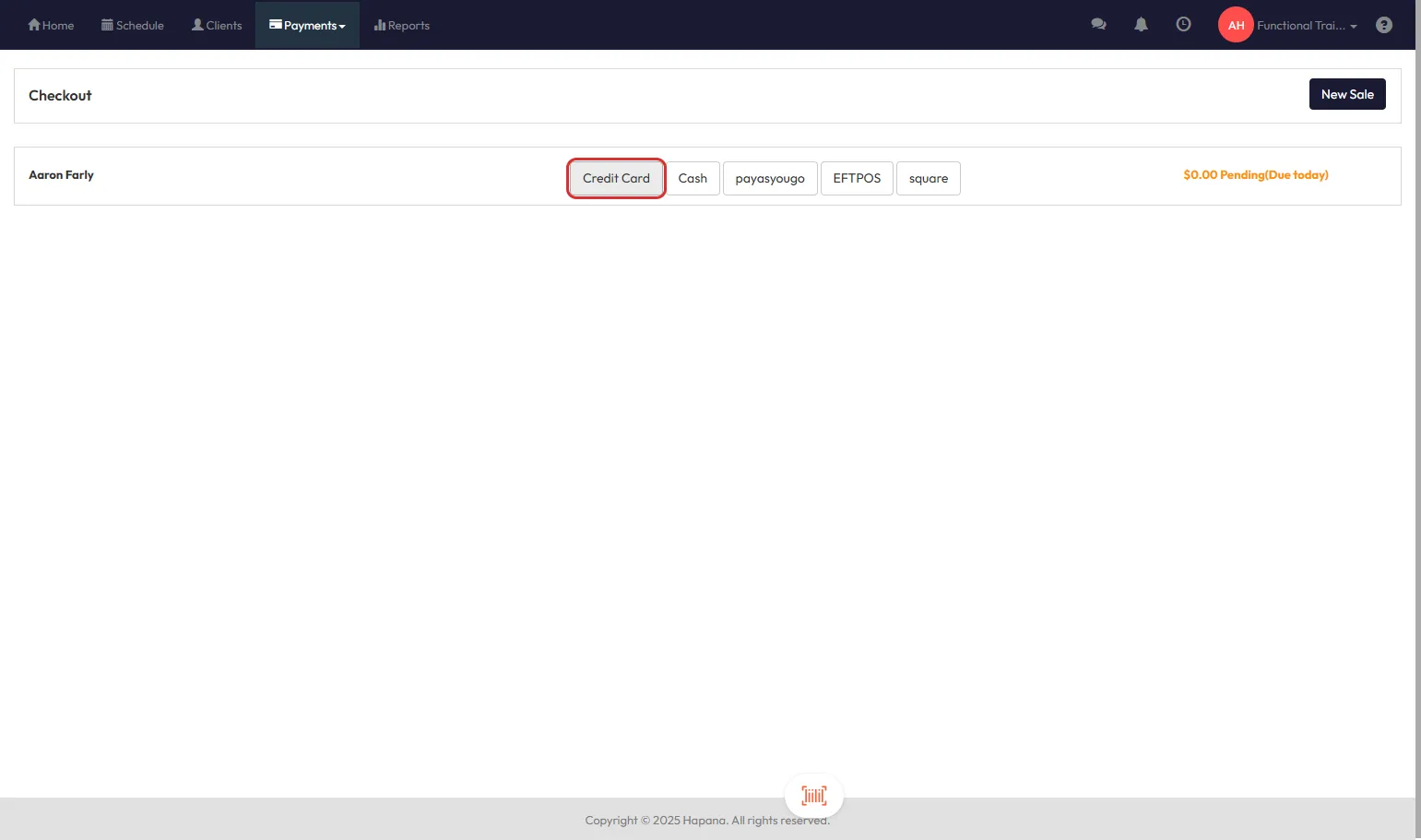Open the chat messages icon
Viewport: 1421px width, 840px height.
pyautogui.click(x=1098, y=25)
